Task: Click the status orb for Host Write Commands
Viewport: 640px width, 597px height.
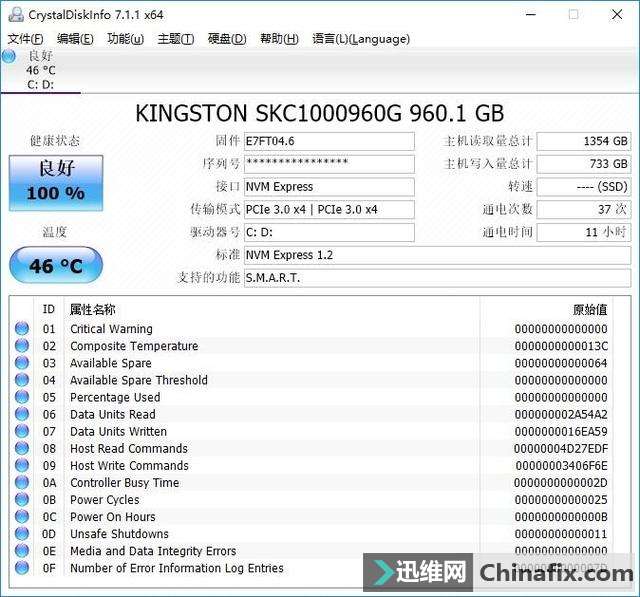Action: [x=22, y=466]
